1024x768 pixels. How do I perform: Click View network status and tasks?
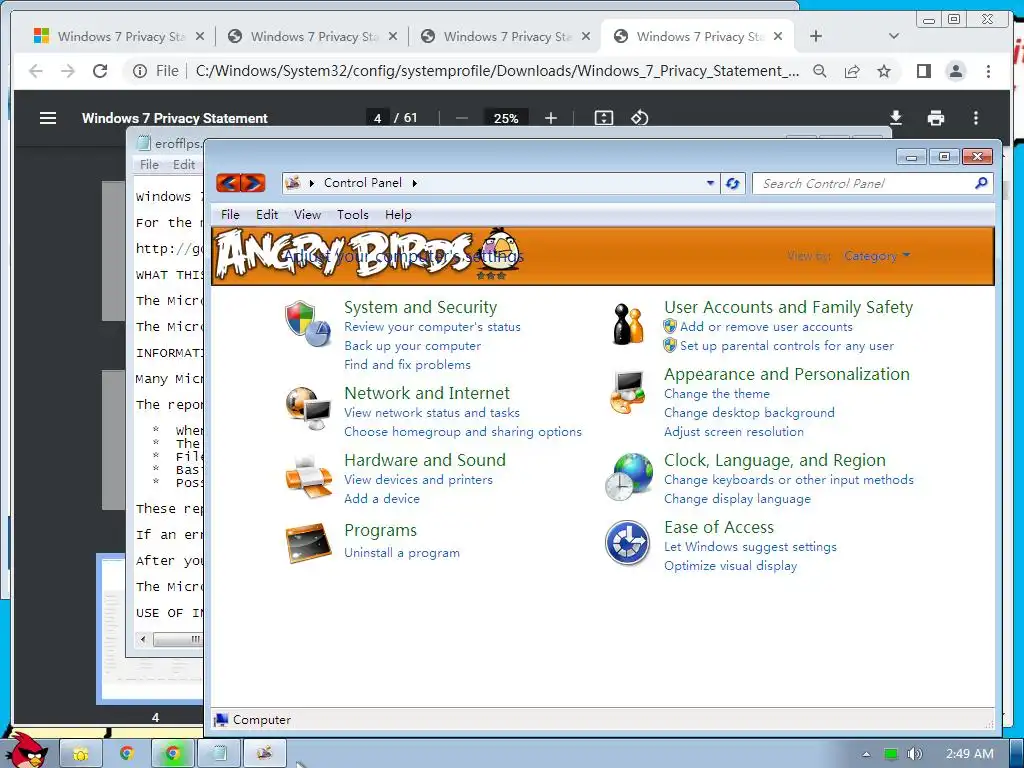pyautogui.click(x=432, y=413)
